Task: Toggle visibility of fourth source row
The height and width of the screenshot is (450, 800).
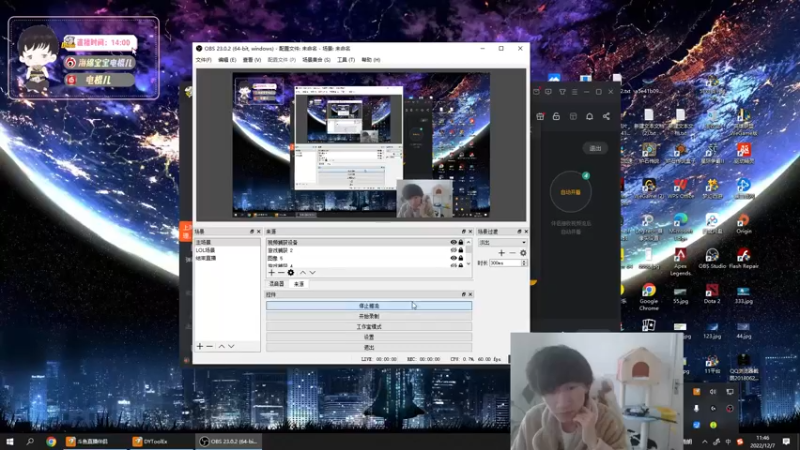Action: [x=453, y=265]
